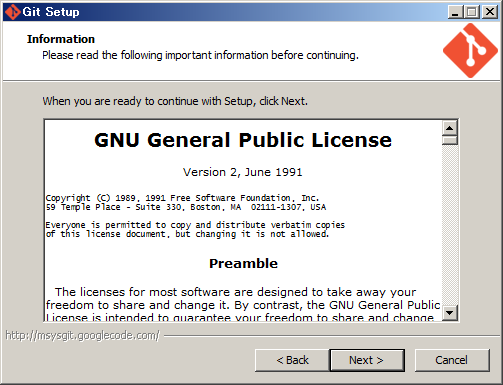Click the license scrollbar up arrow
Viewport: 503px width, 385px height.
click(x=450, y=128)
